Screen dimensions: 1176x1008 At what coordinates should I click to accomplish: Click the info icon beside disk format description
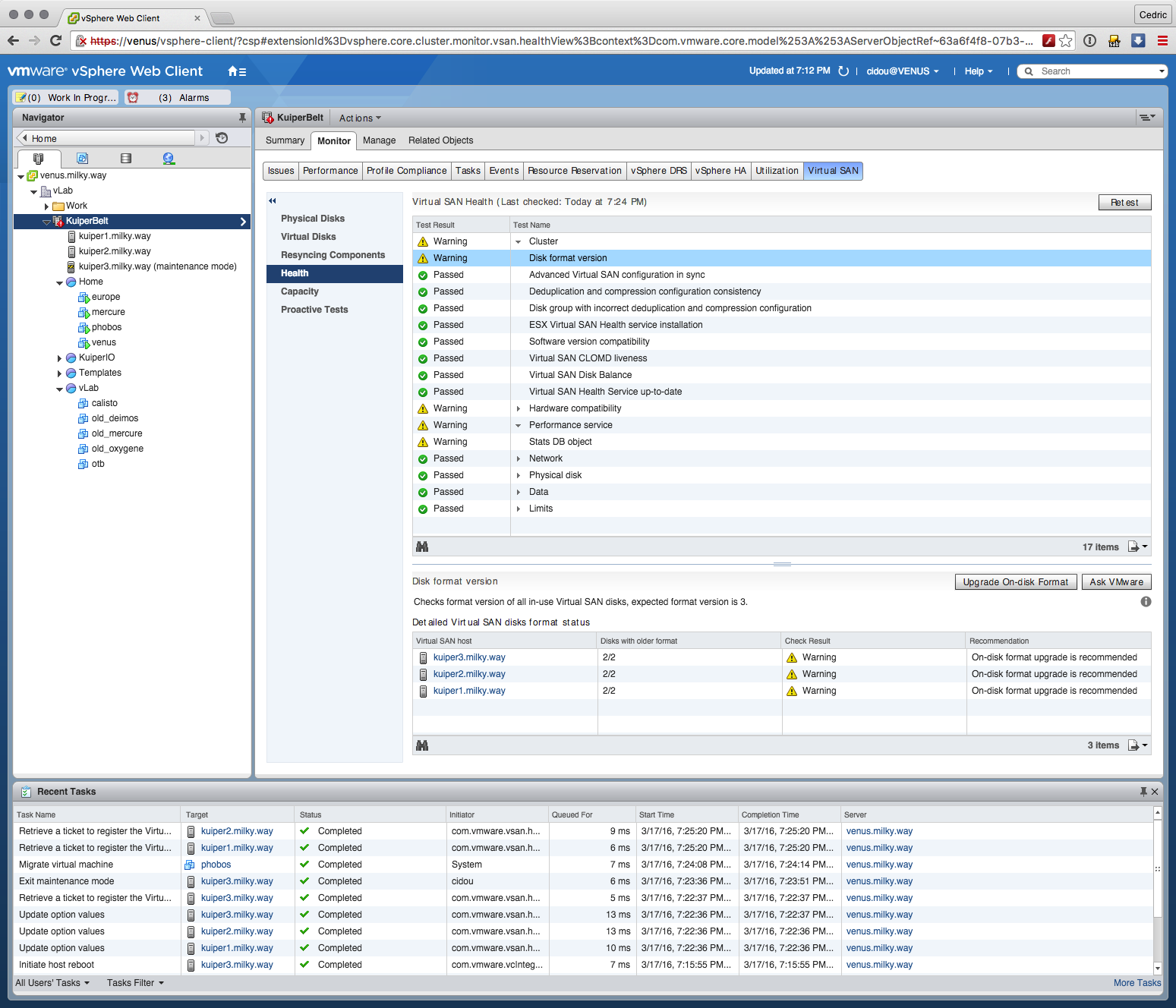(x=1146, y=602)
